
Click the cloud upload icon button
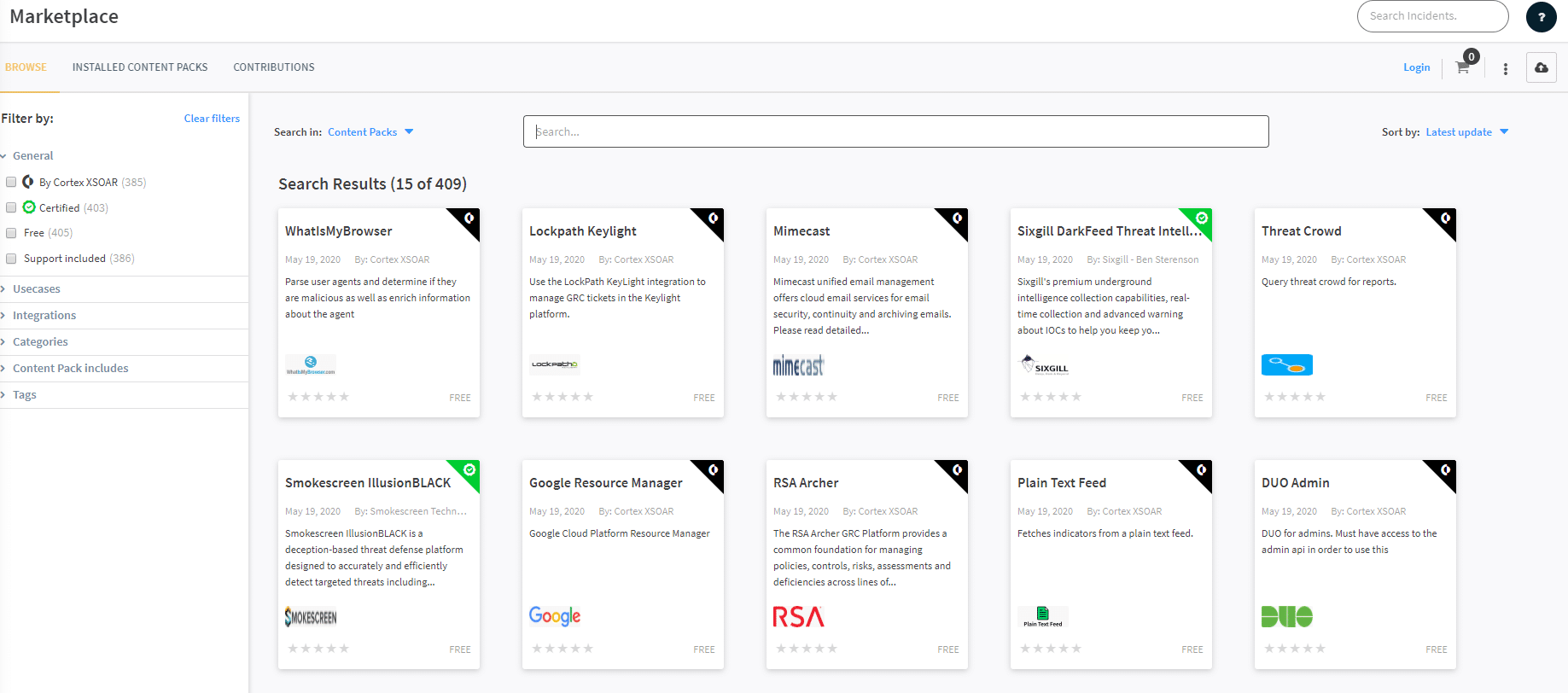pos(1542,67)
